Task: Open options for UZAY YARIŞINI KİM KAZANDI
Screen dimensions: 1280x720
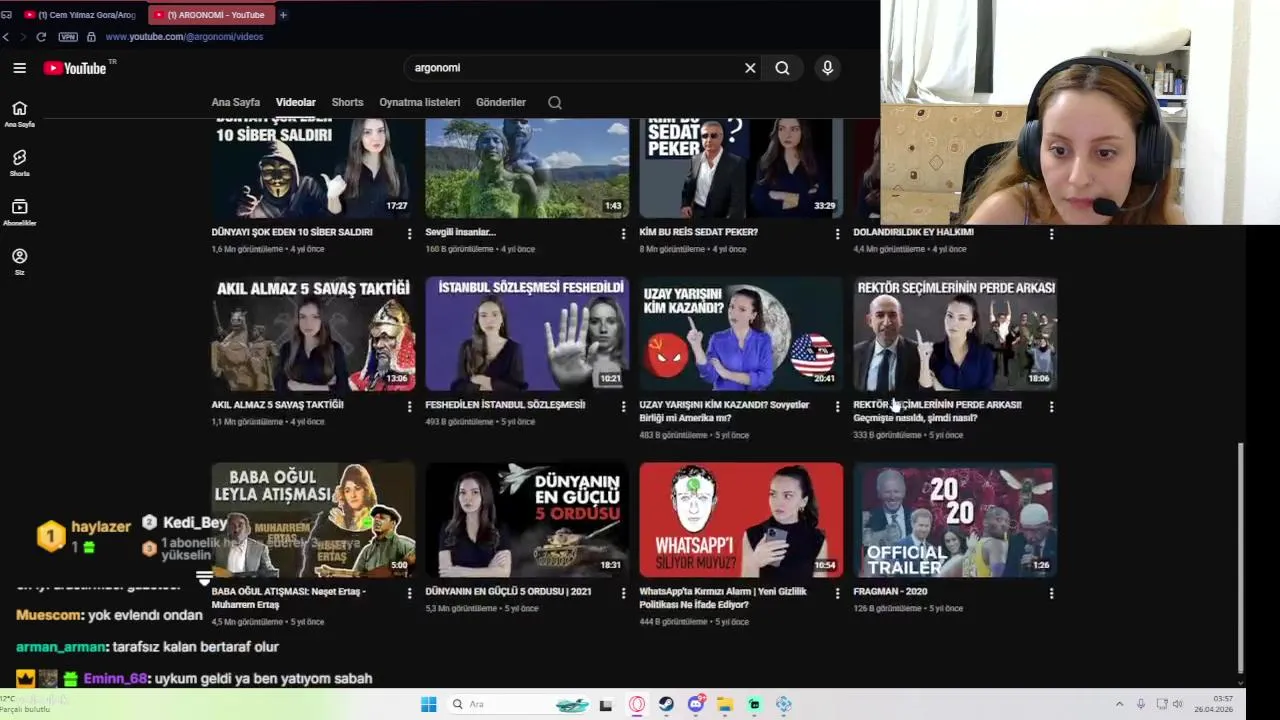Action: coord(837,407)
